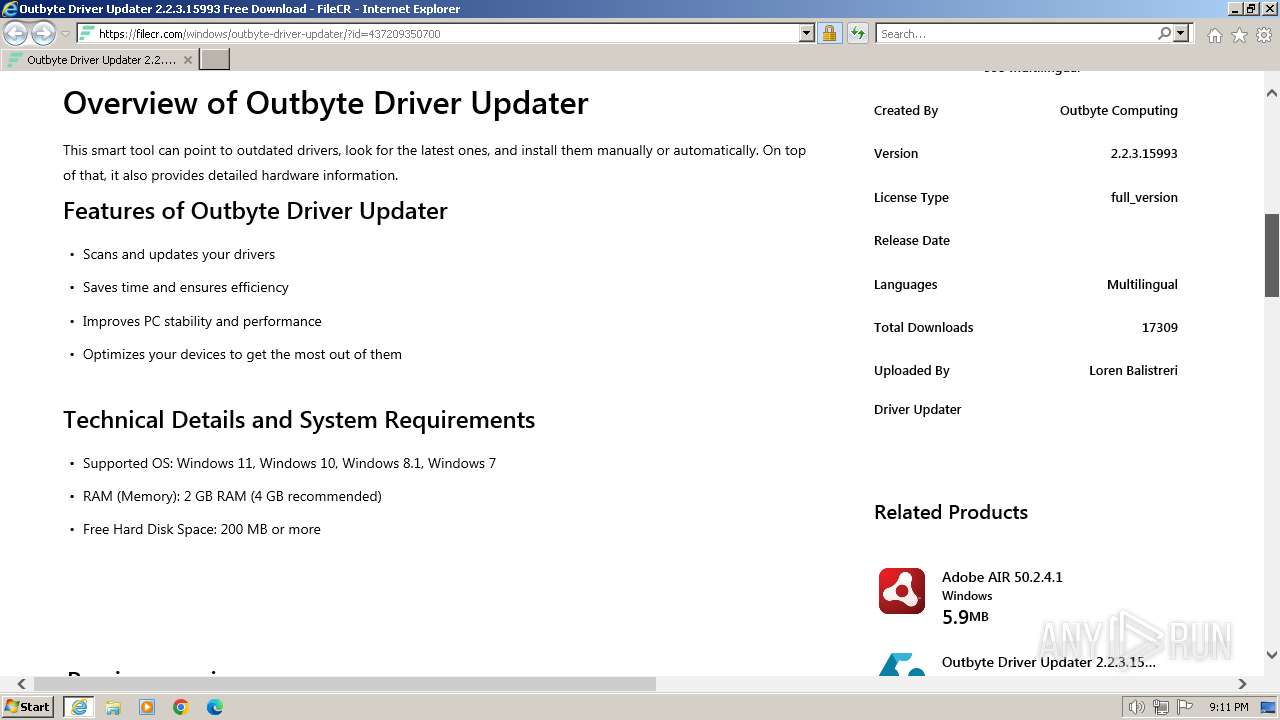The width and height of the screenshot is (1280, 720).
Task: Click the Adobe AIR red icon thumbnail
Action: (x=902, y=591)
